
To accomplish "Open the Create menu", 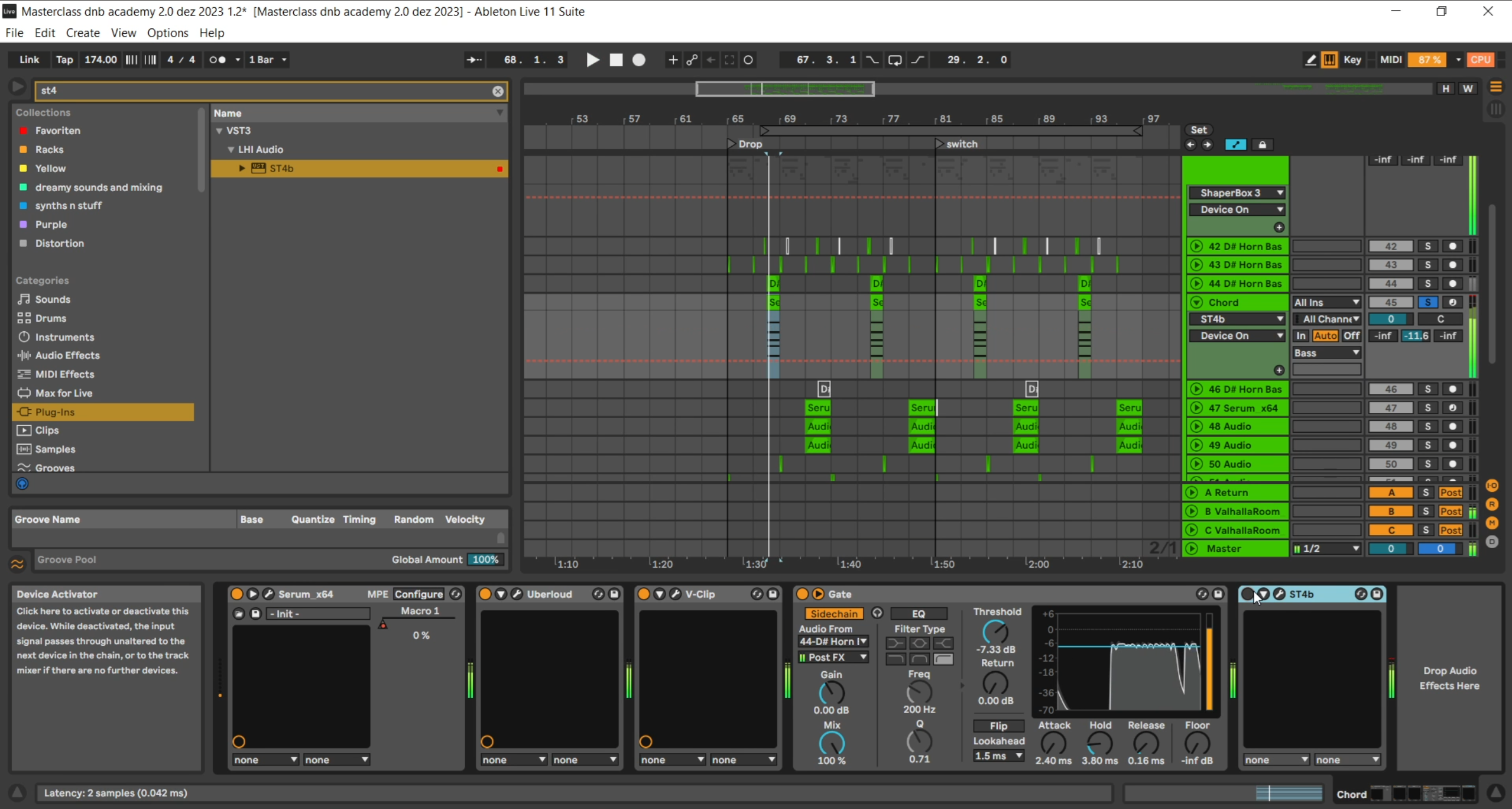I will (83, 33).
